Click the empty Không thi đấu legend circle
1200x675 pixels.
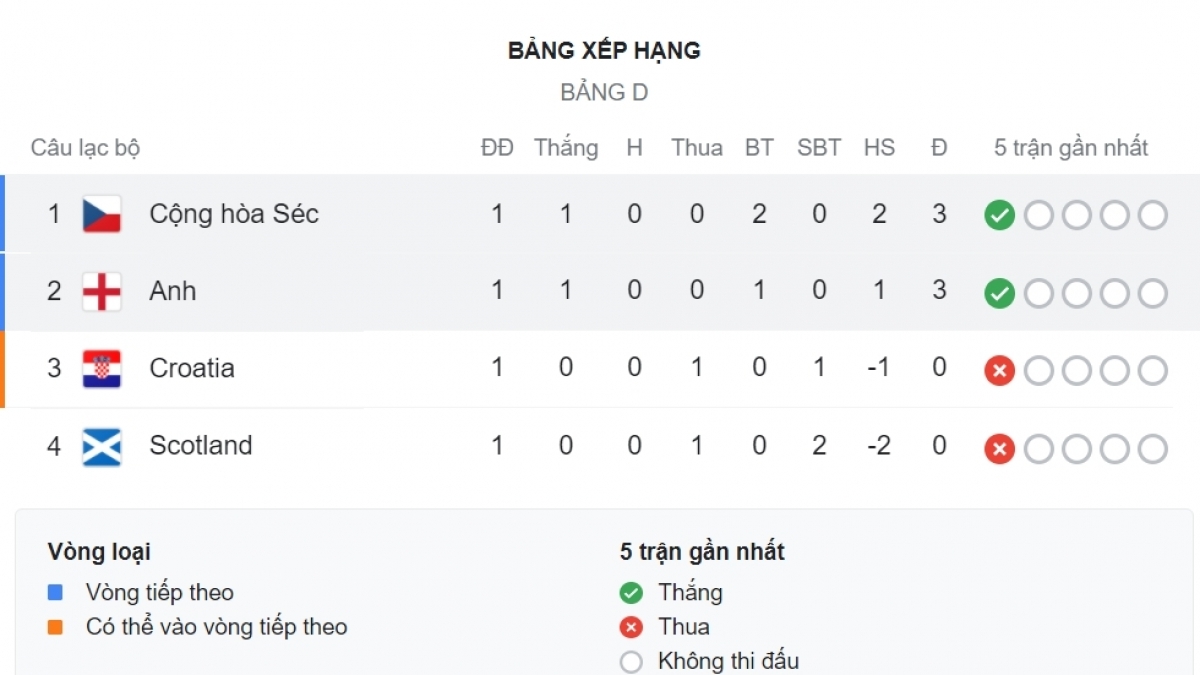pos(631,662)
